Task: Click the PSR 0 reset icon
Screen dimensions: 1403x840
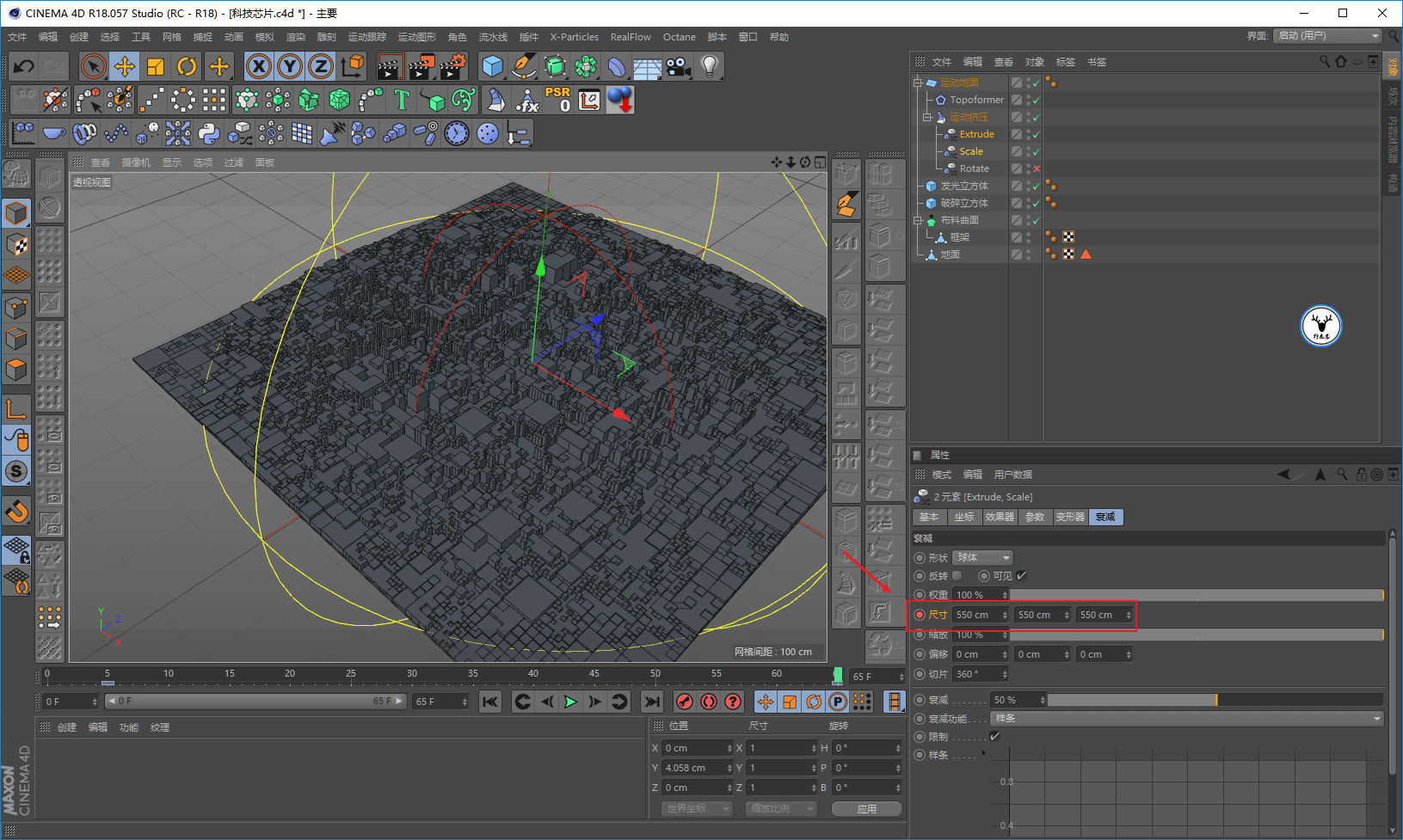Action: click(557, 100)
